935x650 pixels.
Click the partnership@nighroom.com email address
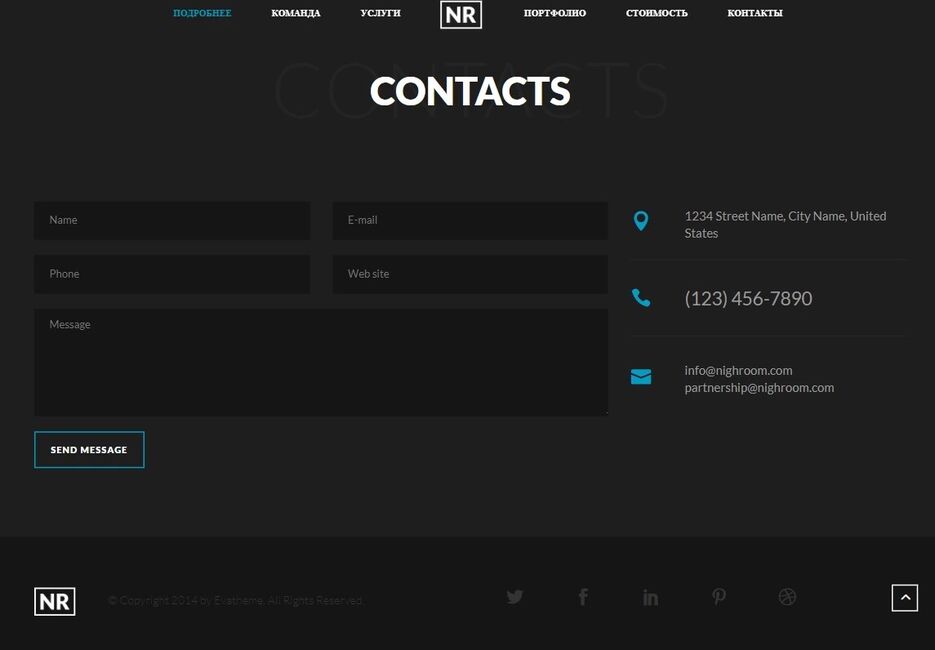pyautogui.click(x=759, y=388)
